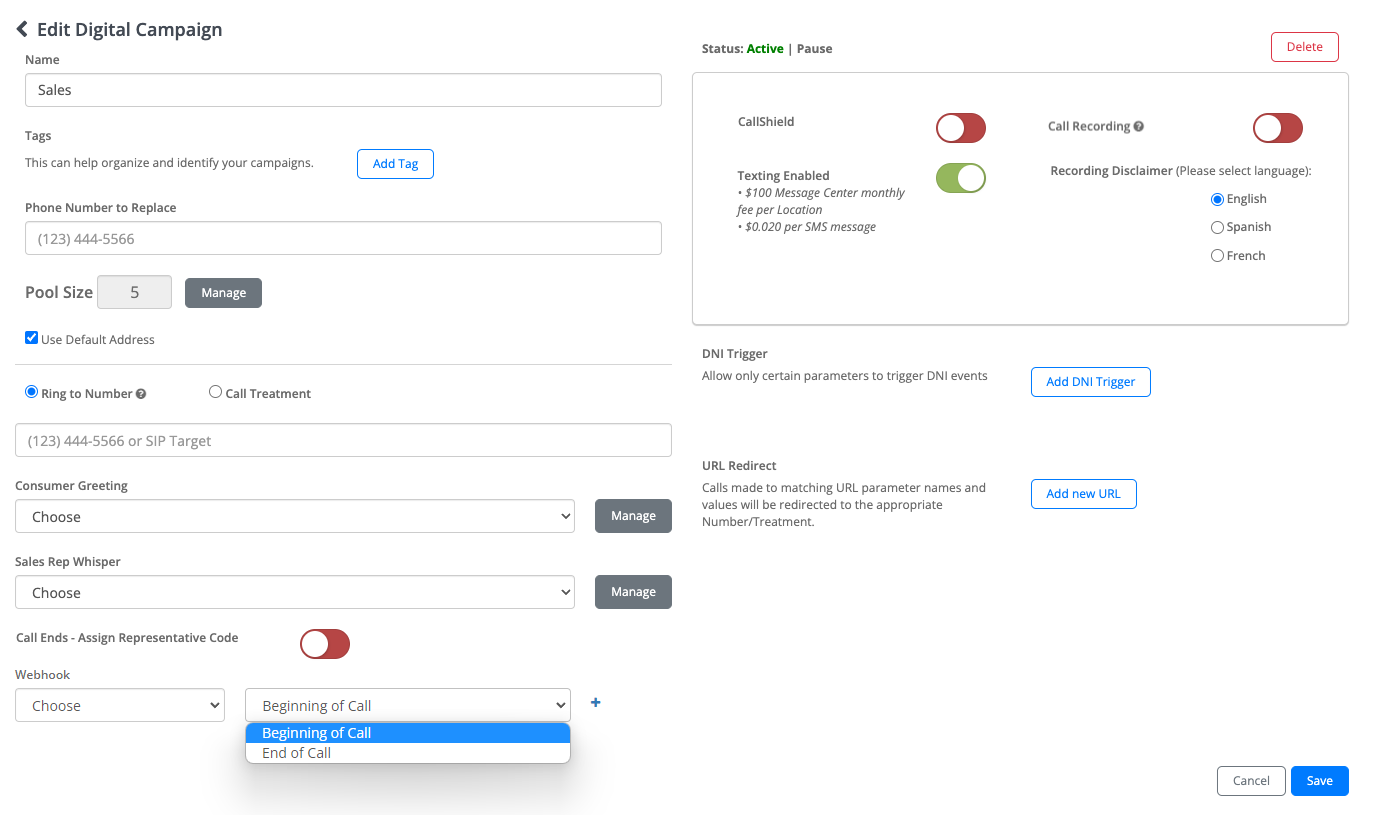The width and height of the screenshot is (1385, 834).
Task: Select the Call Treatment radio option
Action: (x=215, y=392)
